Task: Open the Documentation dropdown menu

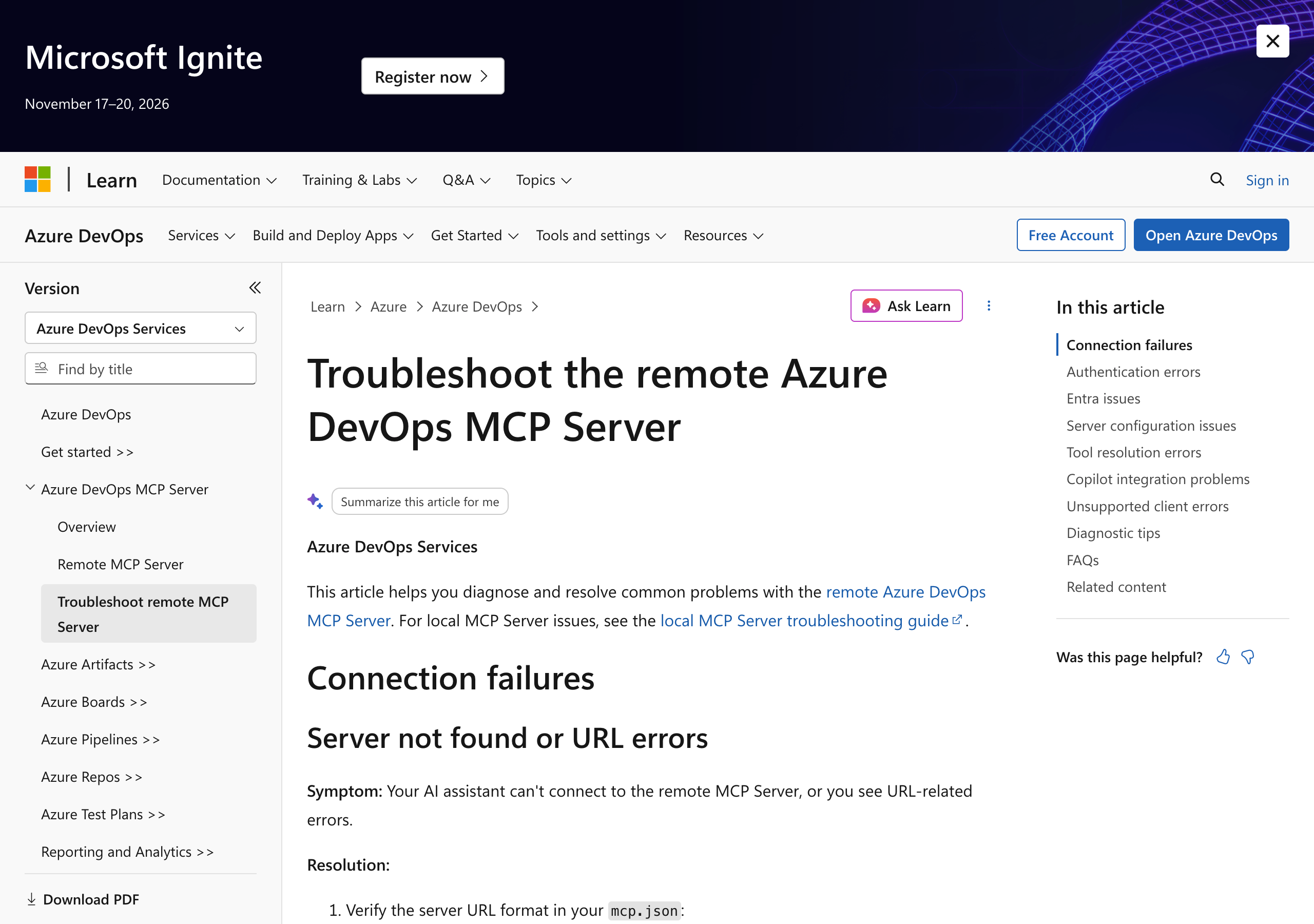Action: tap(219, 180)
